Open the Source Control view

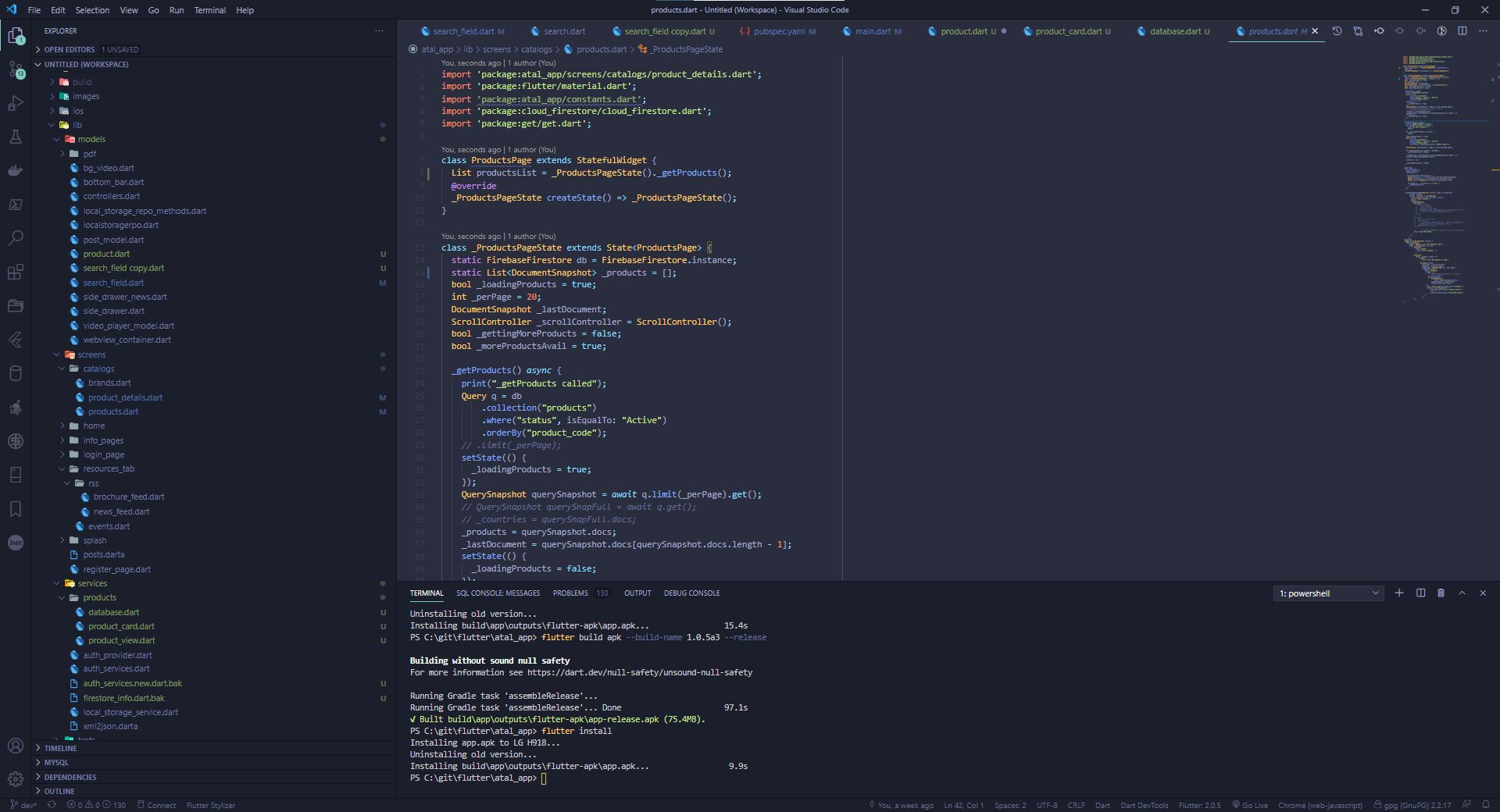(x=16, y=70)
